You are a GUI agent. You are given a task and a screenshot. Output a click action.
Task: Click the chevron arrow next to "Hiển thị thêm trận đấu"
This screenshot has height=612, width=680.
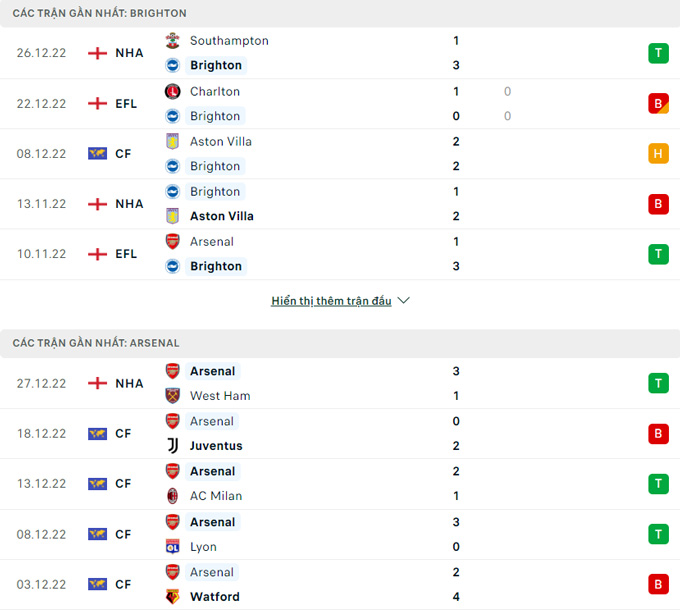point(404,301)
